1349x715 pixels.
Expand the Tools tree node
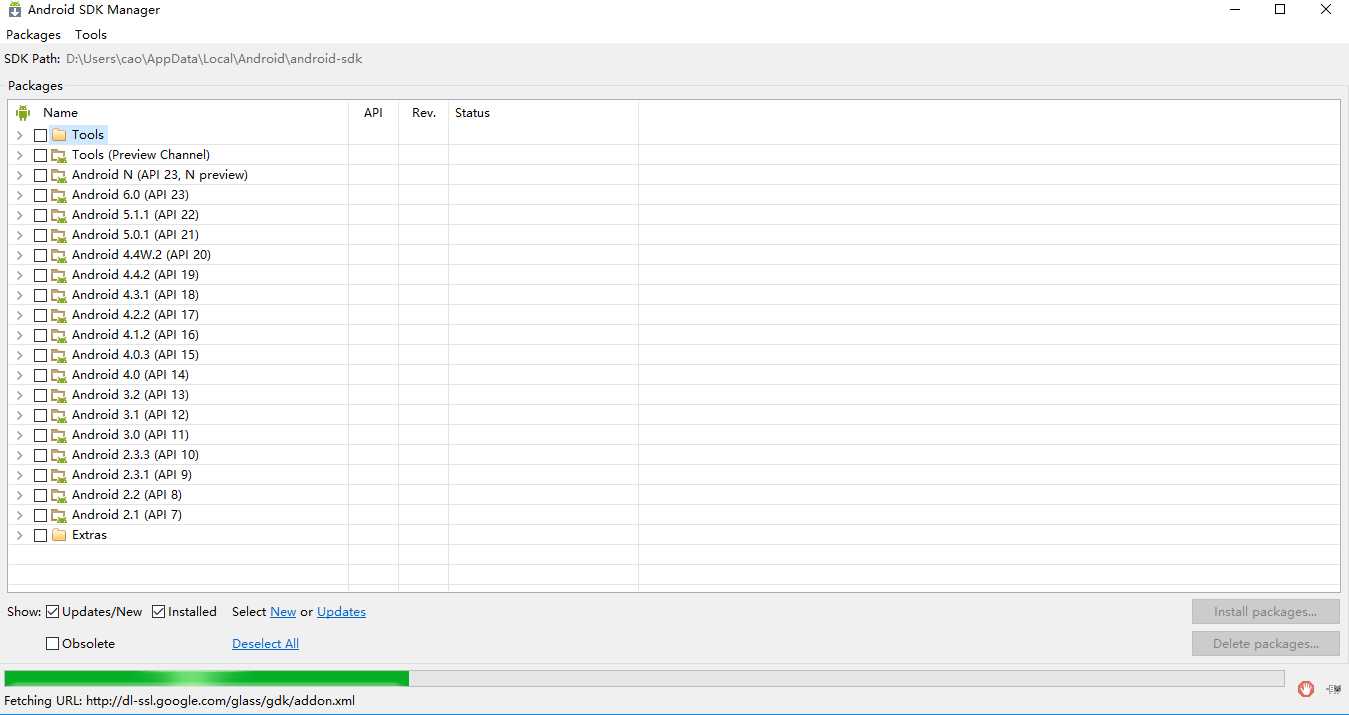pyautogui.click(x=19, y=135)
